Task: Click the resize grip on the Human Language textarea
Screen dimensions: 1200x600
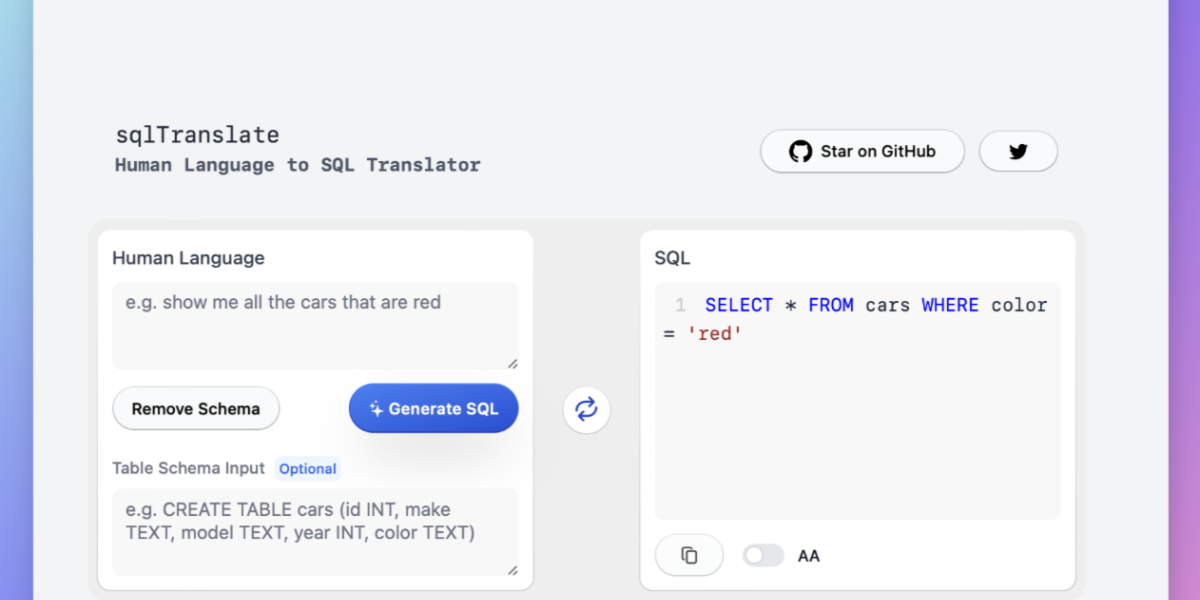Action: pos(514,364)
